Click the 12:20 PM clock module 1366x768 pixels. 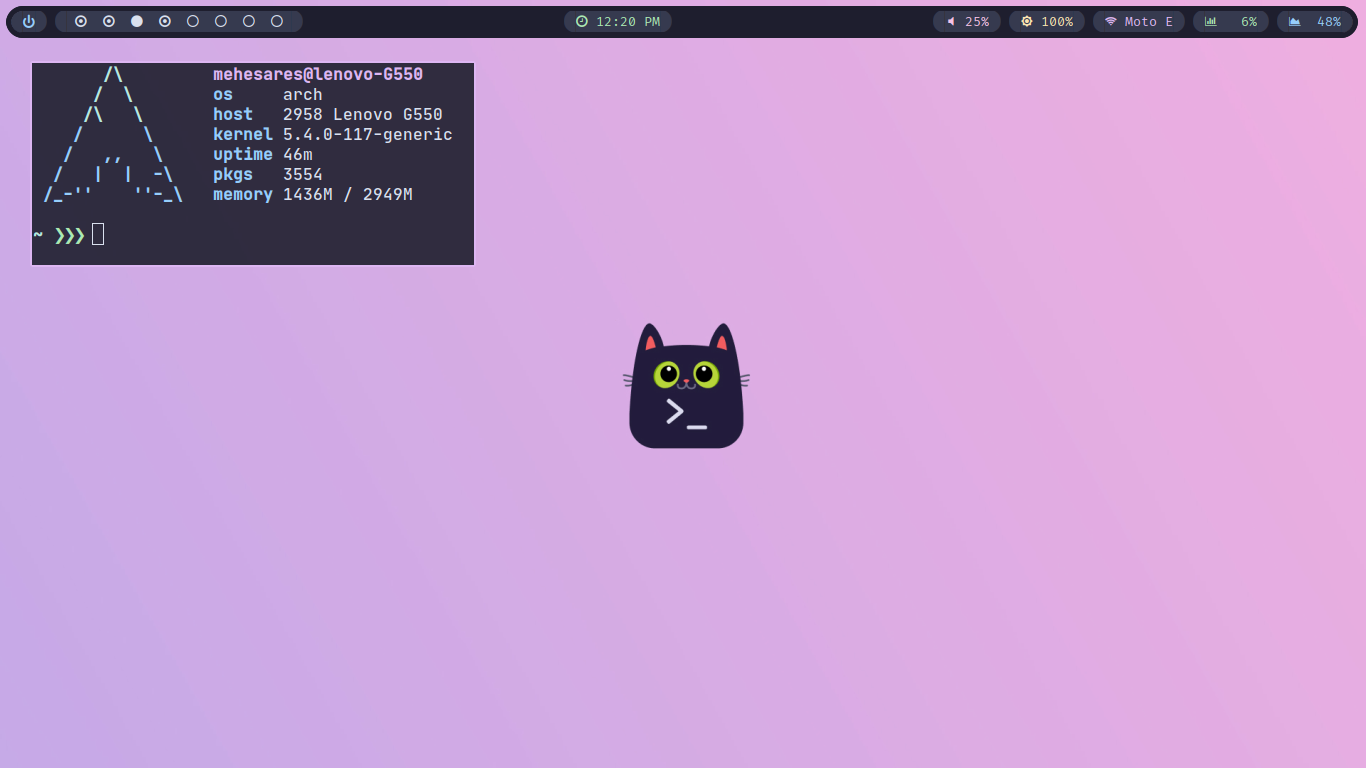point(618,21)
